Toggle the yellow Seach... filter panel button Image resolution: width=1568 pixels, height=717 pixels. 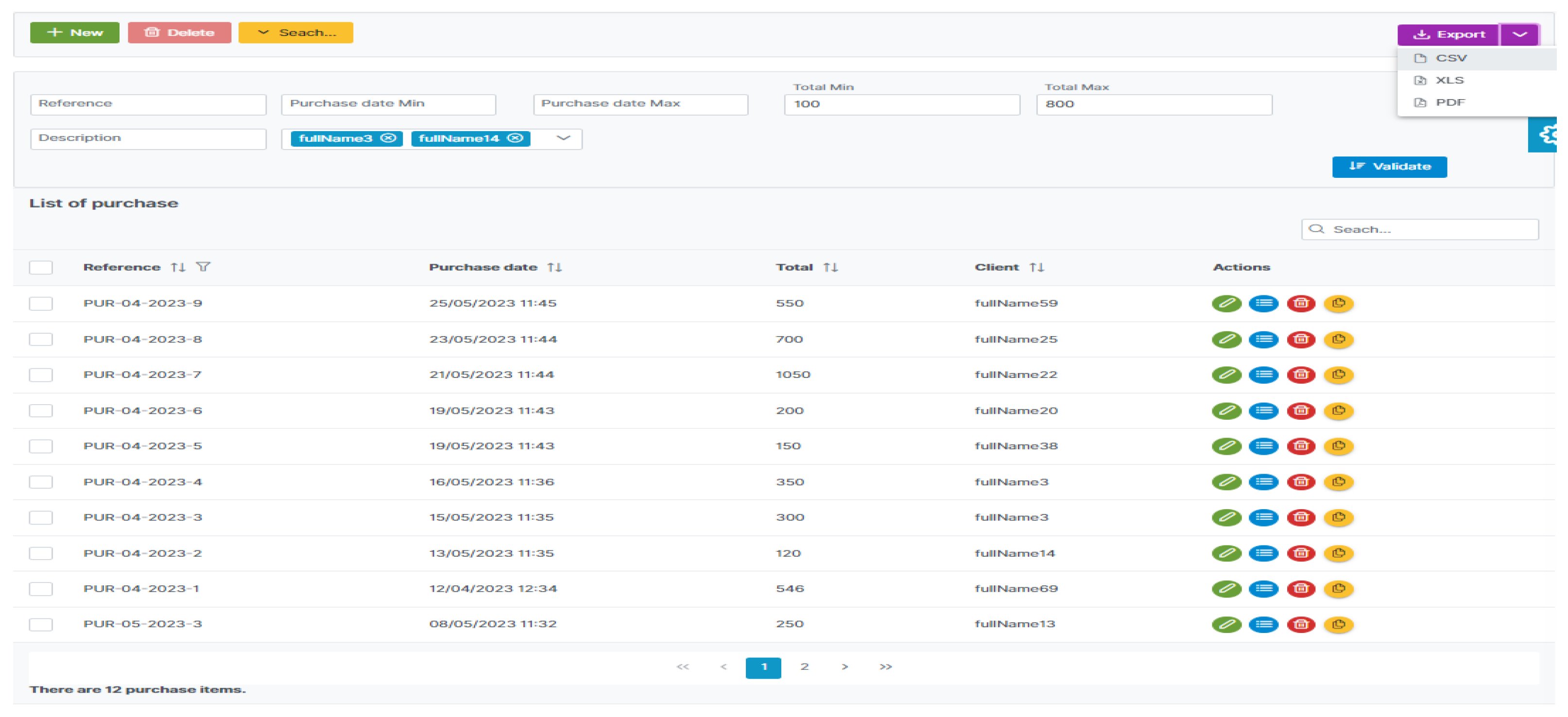[295, 33]
